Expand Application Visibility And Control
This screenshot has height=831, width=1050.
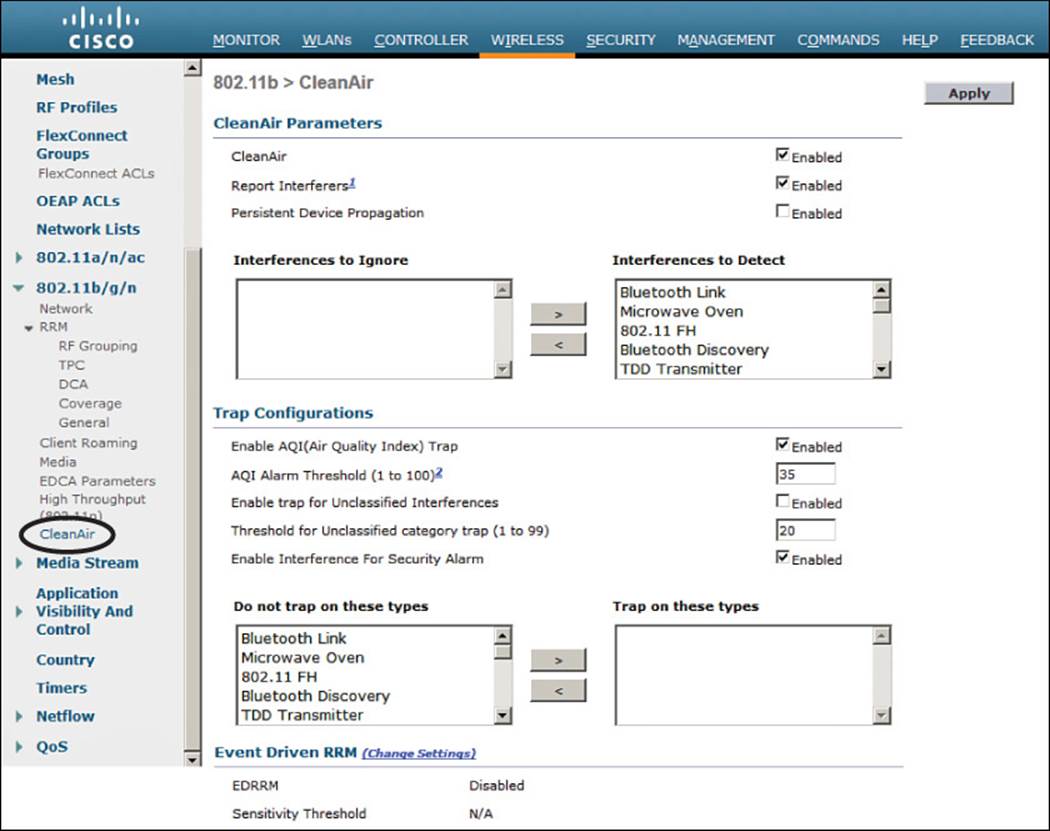[x=19, y=611]
